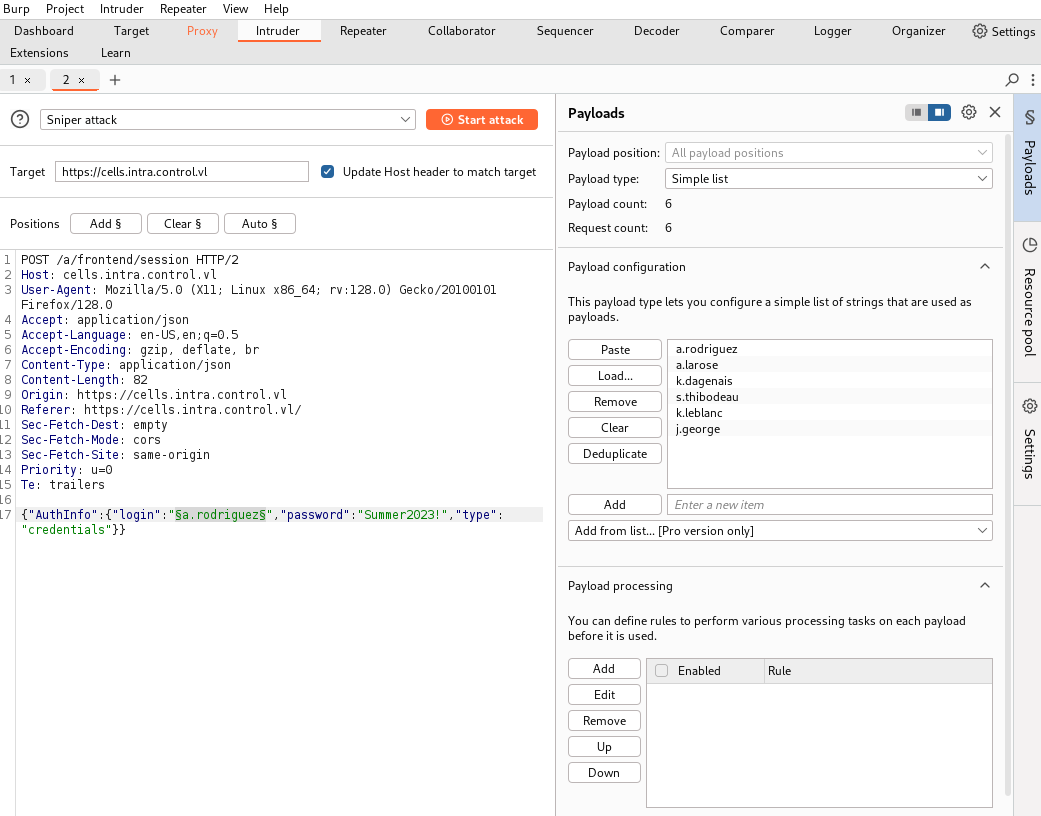The image size is (1041, 816).
Task: Click the Paste payload button
Action: [x=615, y=350]
